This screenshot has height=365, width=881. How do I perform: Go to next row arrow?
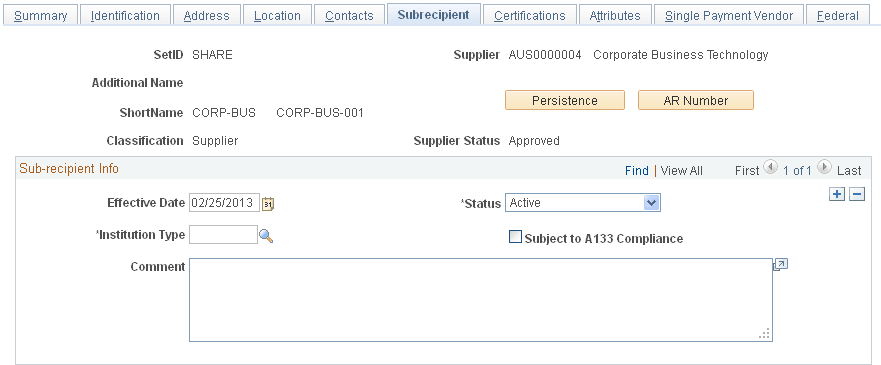(x=824, y=167)
